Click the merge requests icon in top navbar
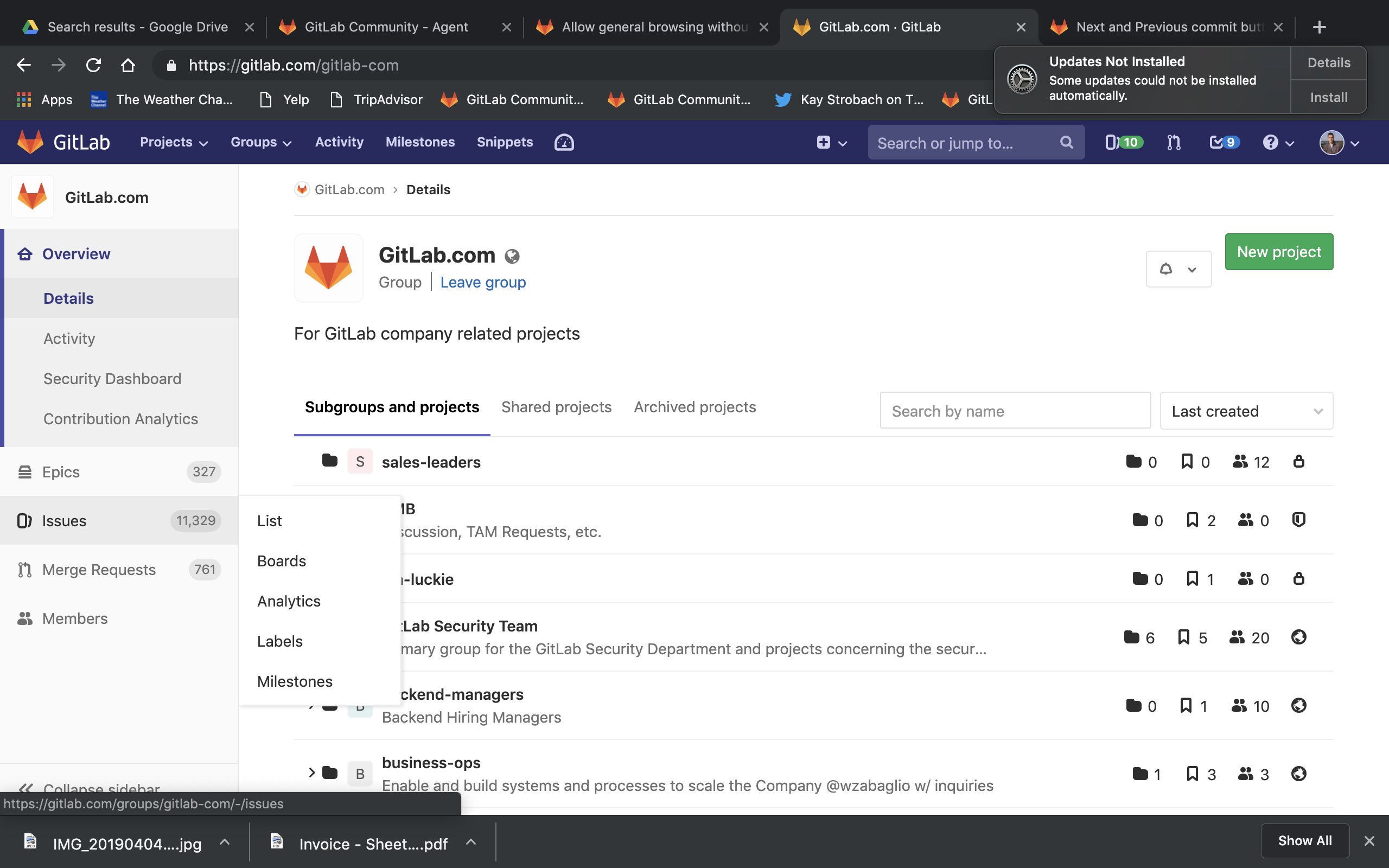Screen dimensions: 1389x868 (x=1174, y=142)
